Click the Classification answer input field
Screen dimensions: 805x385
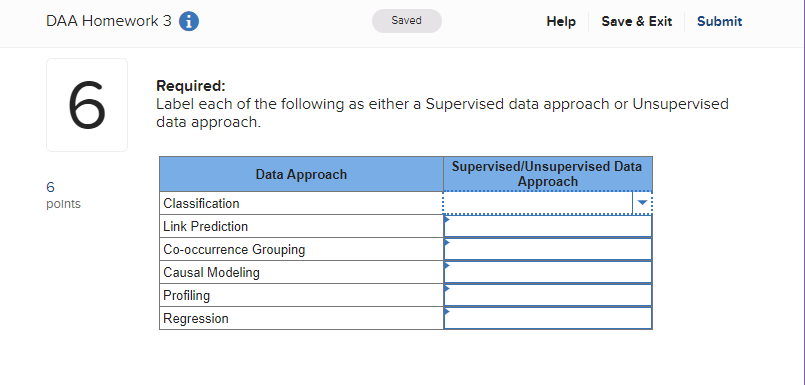(x=538, y=203)
